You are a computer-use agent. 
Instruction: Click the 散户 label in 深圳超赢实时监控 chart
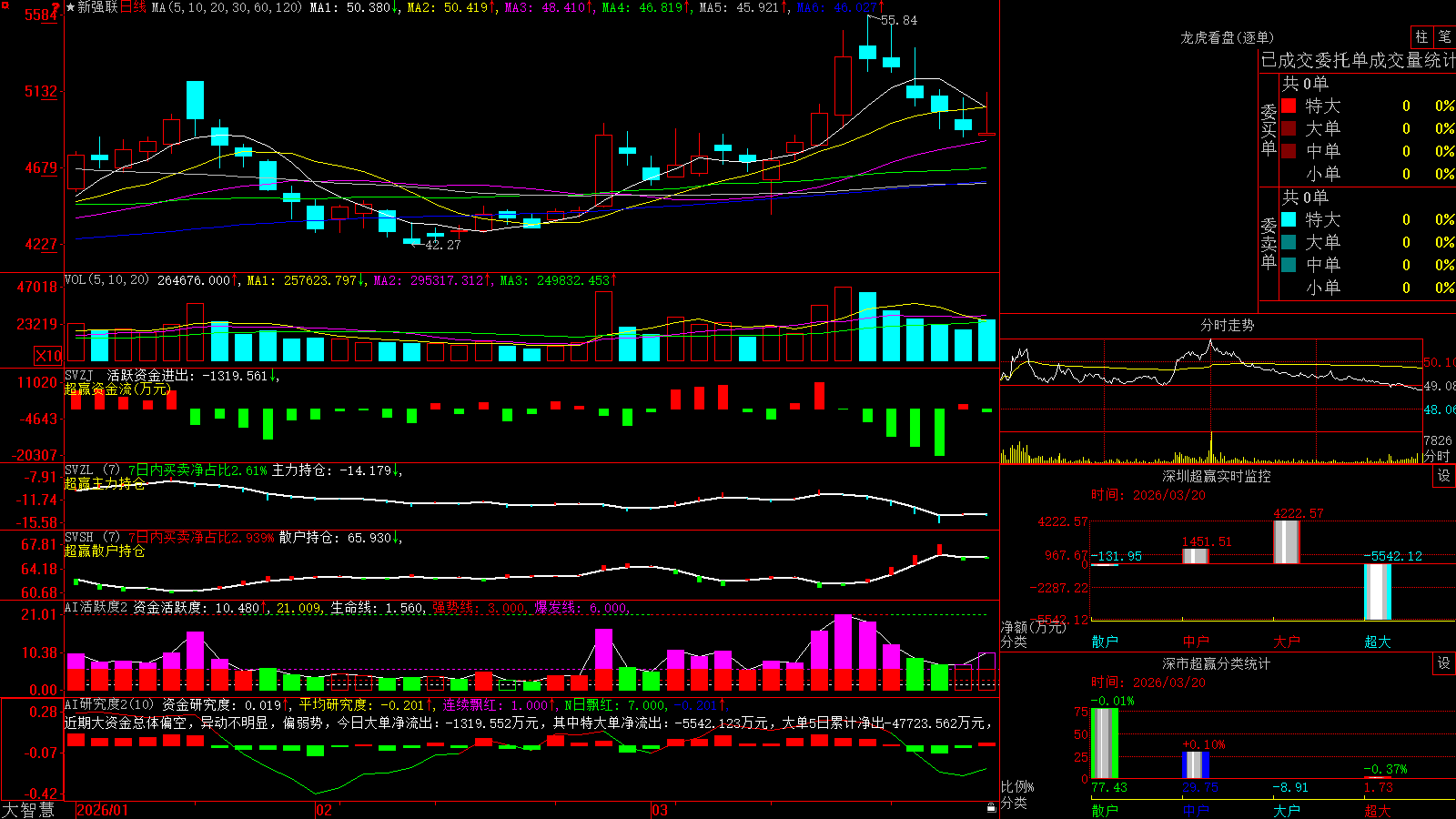coord(1105,642)
